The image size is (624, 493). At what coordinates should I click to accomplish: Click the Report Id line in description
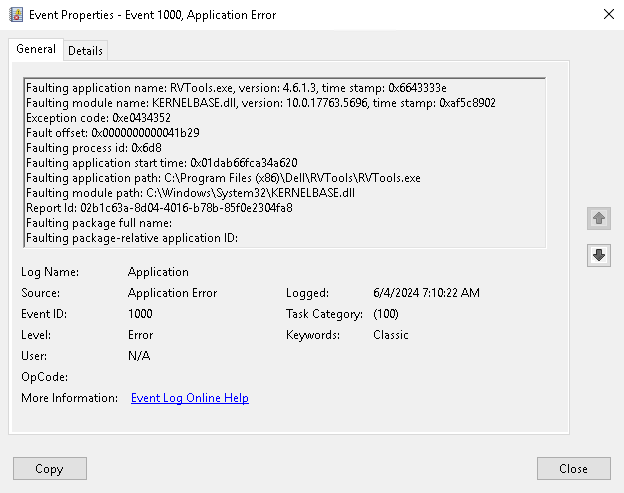pos(159,208)
